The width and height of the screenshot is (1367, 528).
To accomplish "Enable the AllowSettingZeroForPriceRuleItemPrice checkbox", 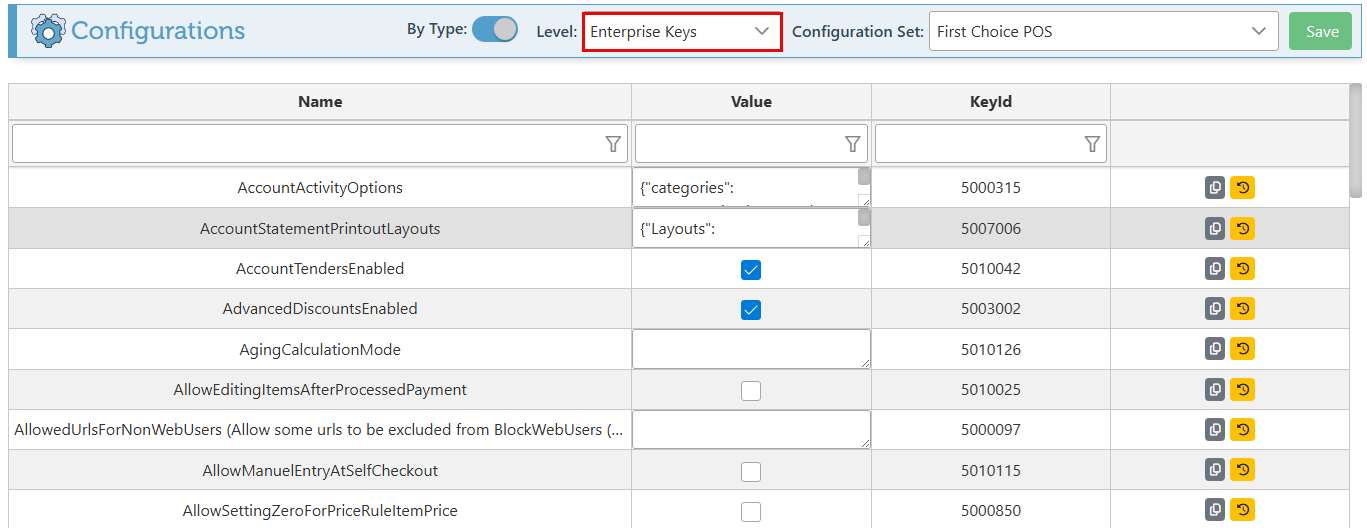I will tap(751, 511).
